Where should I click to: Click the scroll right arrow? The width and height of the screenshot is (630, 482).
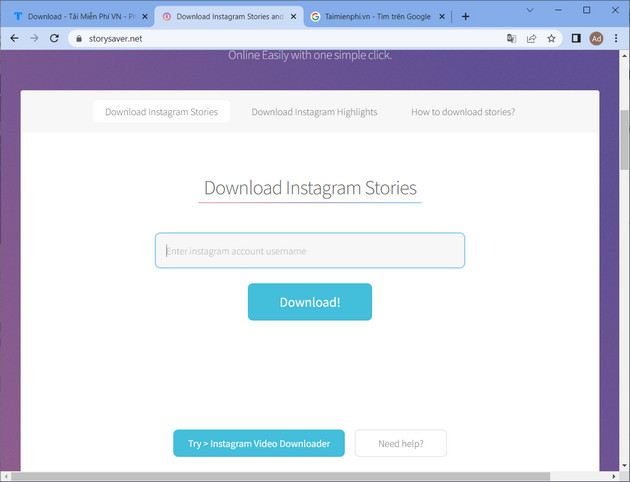(614, 476)
